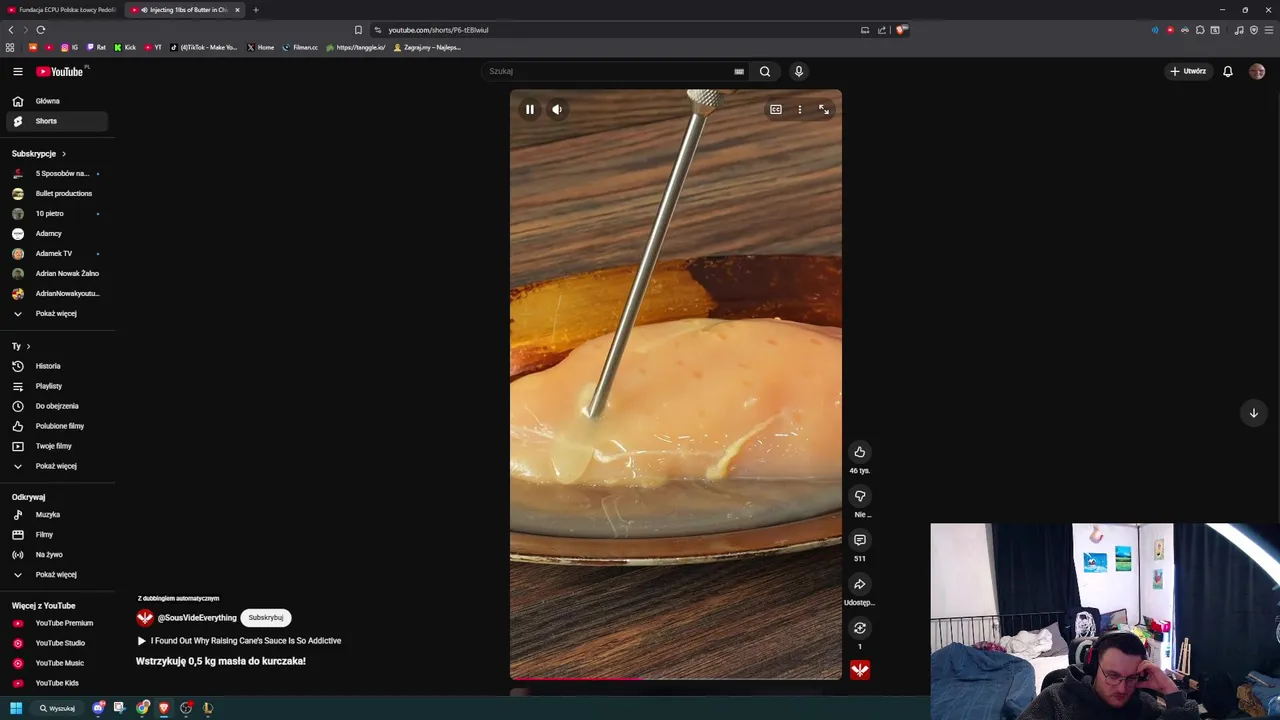Open the browser hamburger menu
The height and width of the screenshot is (720, 1280).
pos(1268,30)
